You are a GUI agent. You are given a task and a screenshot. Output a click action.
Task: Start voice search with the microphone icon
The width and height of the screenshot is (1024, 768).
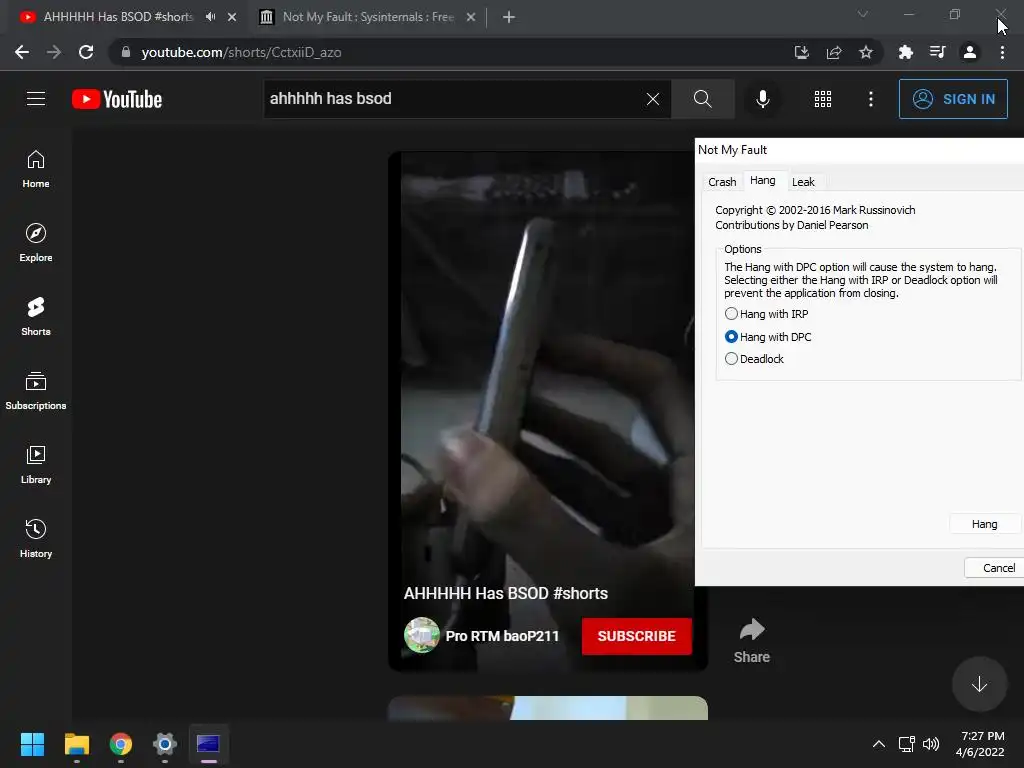point(762,99)
